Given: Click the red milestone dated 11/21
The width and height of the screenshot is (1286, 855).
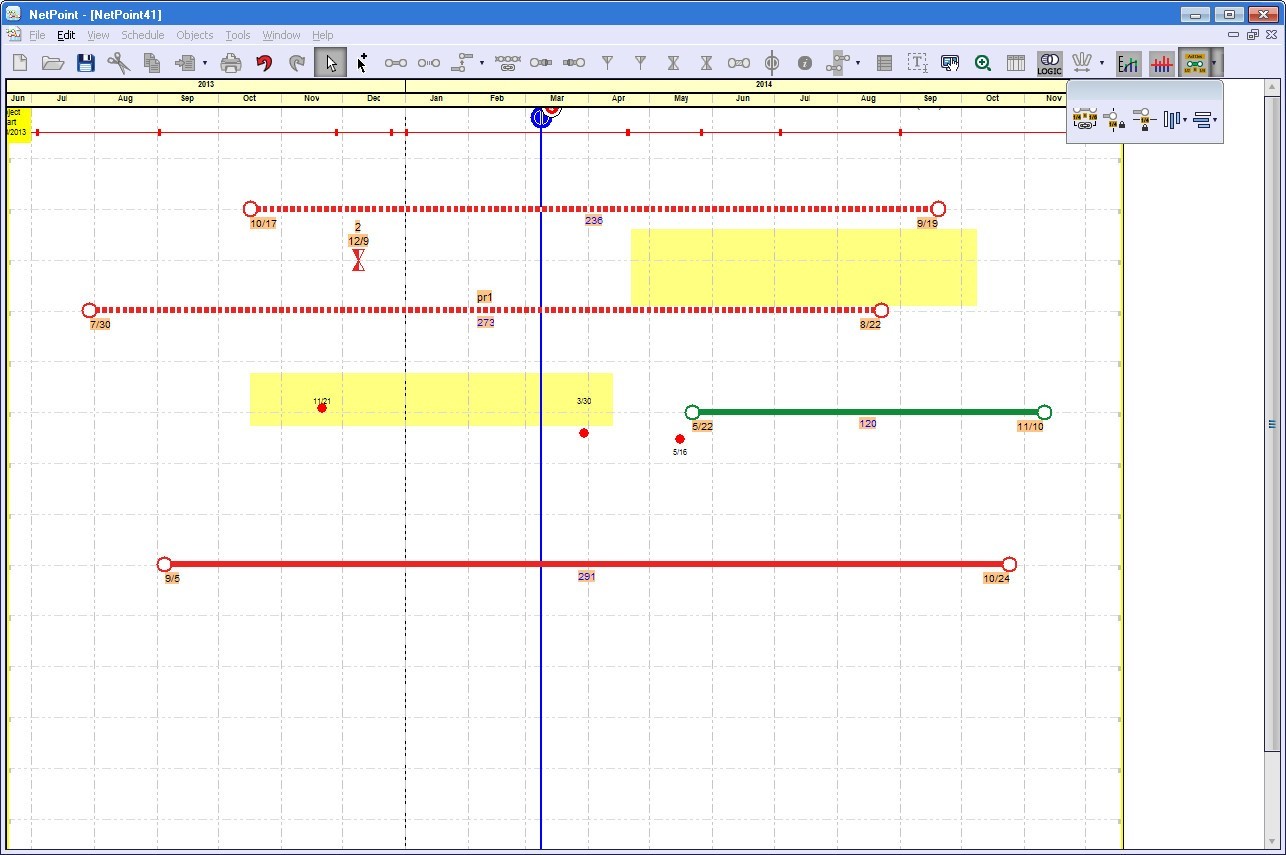Looking at the screenshot, I should (x=322, y=408).
